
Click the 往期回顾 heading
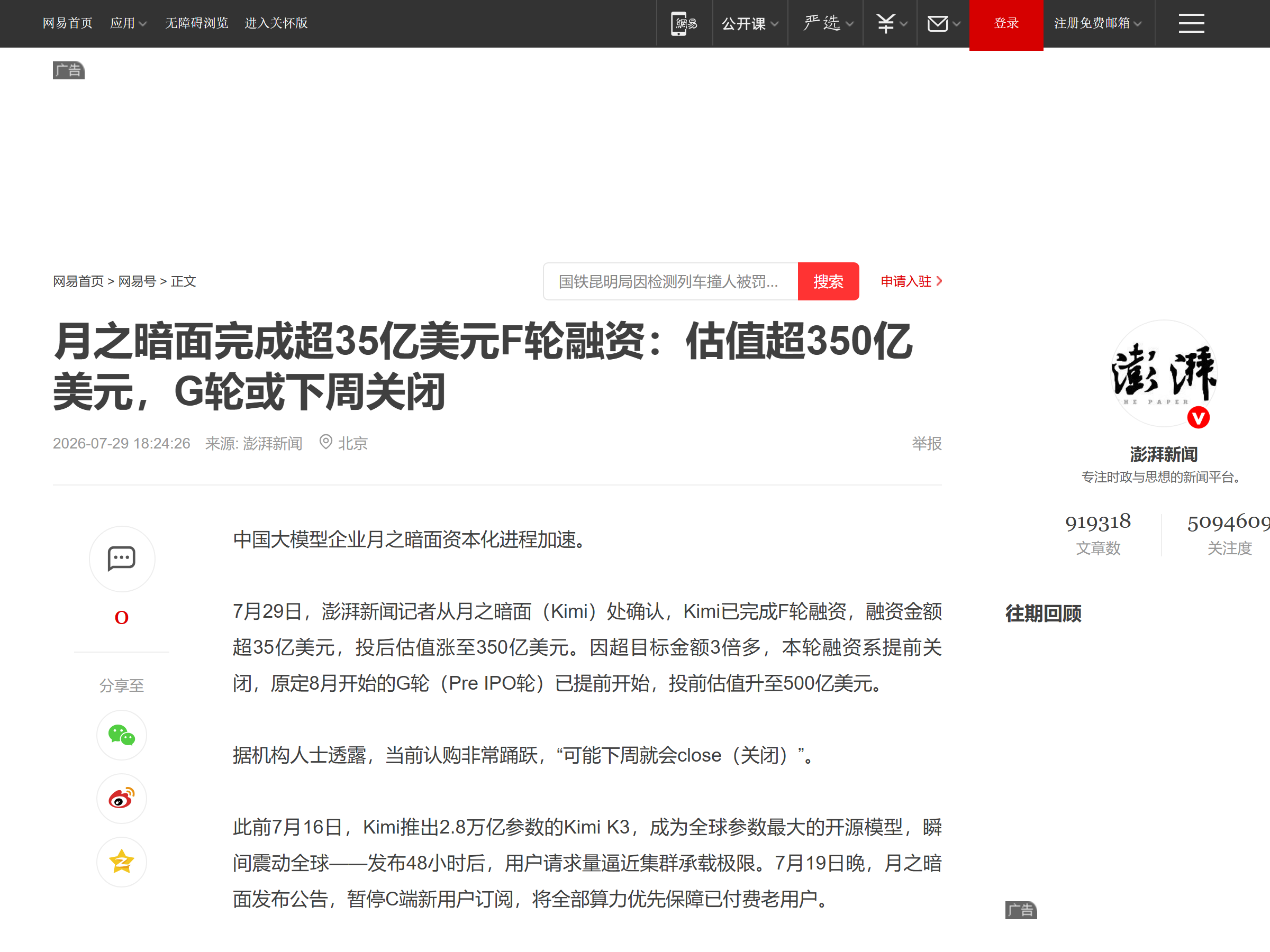[1043, 614]
